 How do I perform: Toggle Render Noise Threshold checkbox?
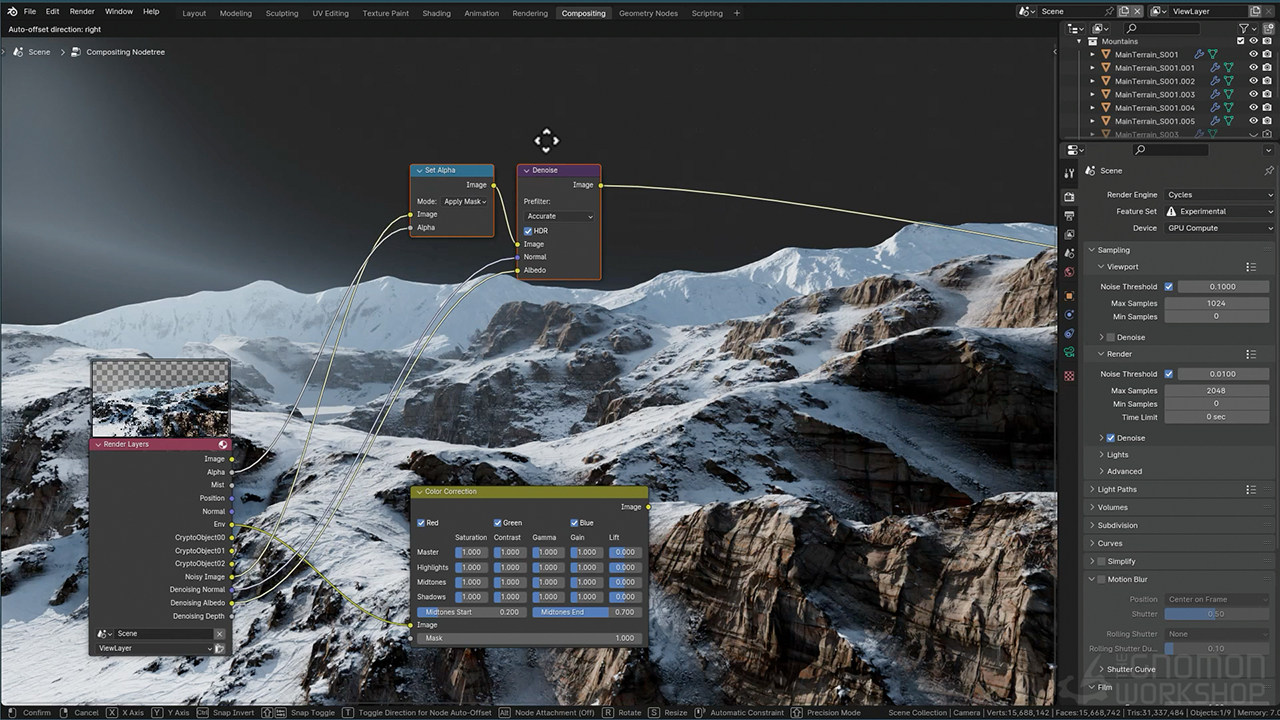click(x=1168, y=374)
